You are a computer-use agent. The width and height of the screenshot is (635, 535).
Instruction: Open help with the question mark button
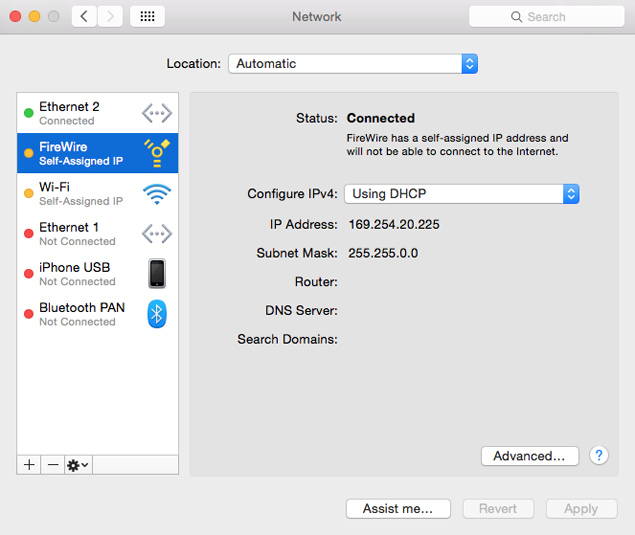(599, 455)
